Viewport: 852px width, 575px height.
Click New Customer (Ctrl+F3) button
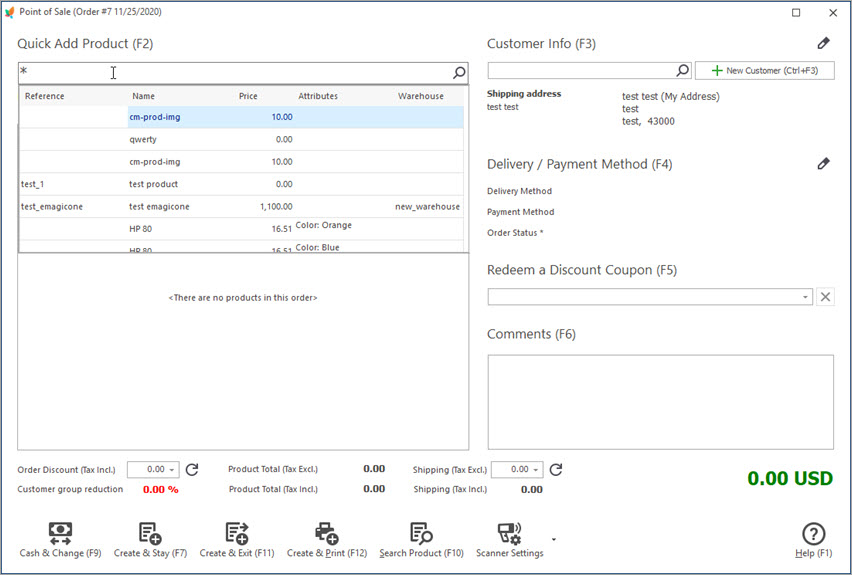(765, 70)
